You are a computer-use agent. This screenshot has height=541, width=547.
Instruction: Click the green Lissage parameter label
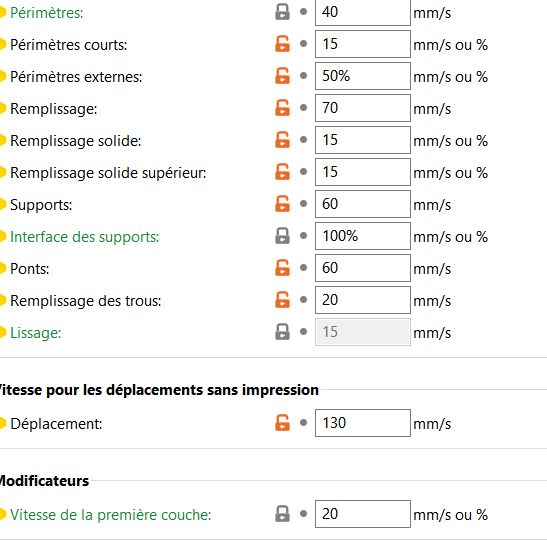coord(36,333)
